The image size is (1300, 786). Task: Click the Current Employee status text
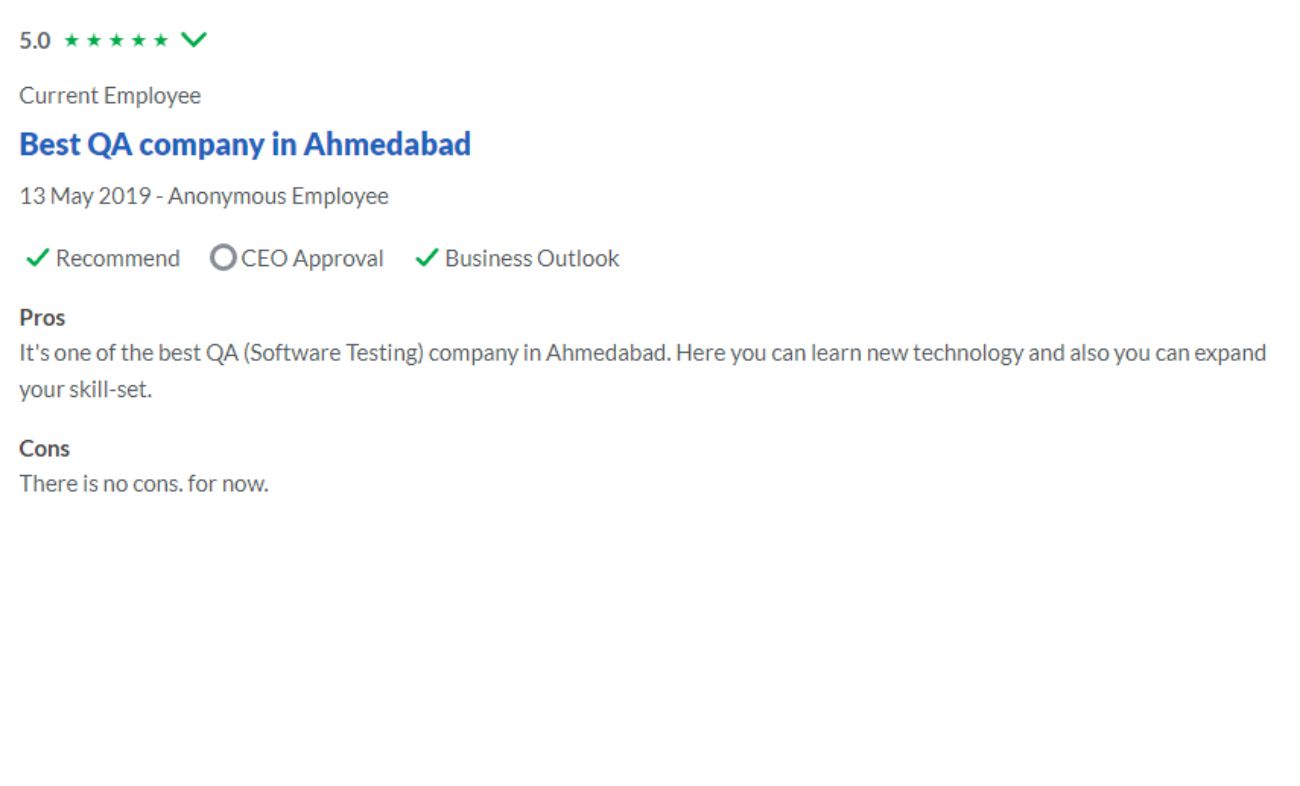pyautogui.click(x=110, y=96)
